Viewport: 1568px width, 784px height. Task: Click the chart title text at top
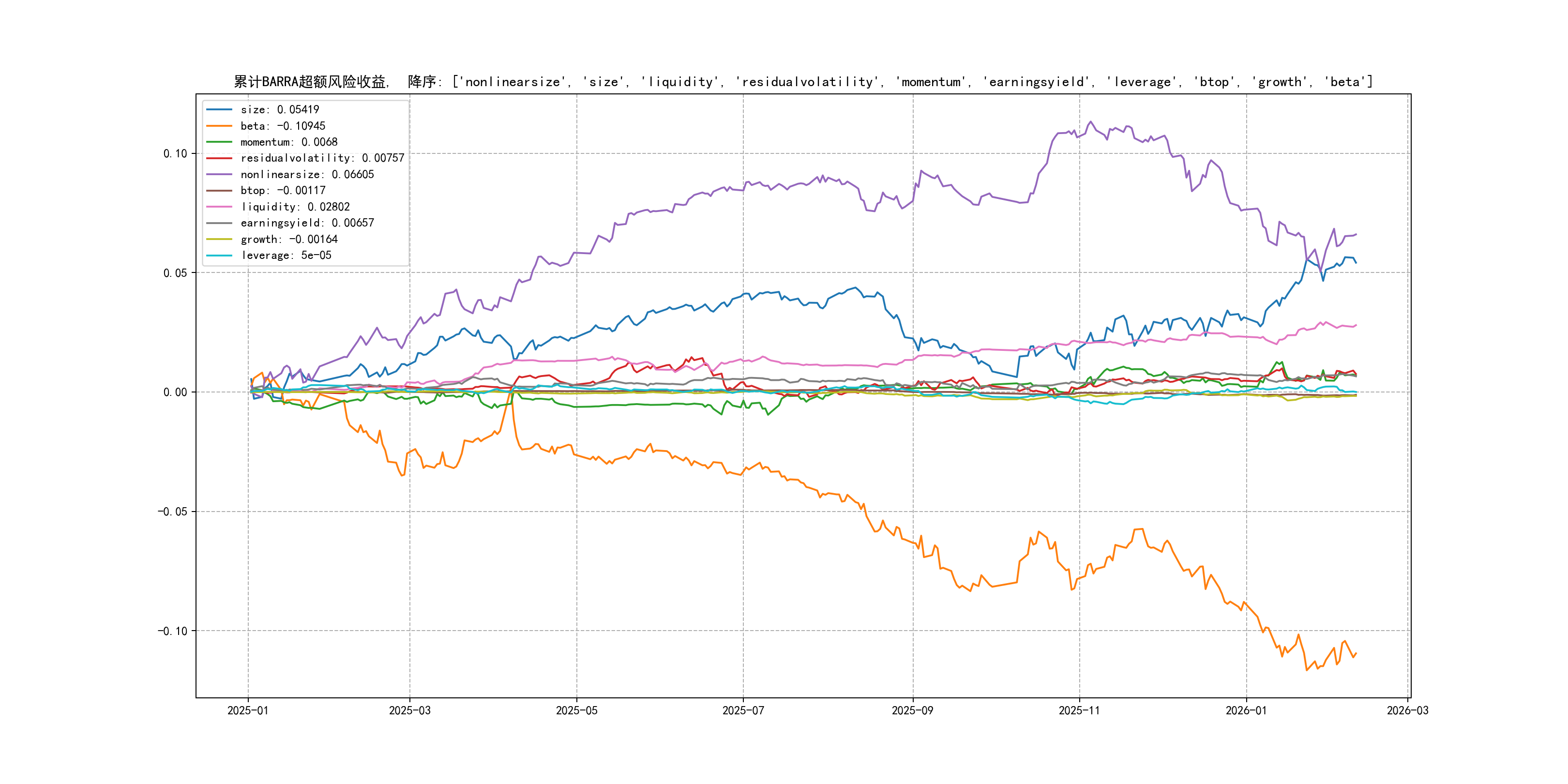pyautogui.click(x=803, y=82)
